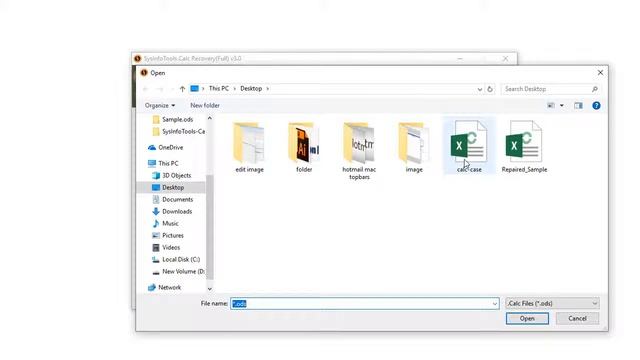
Task: Close the Open dialog
Action: [x=600, y=73]
